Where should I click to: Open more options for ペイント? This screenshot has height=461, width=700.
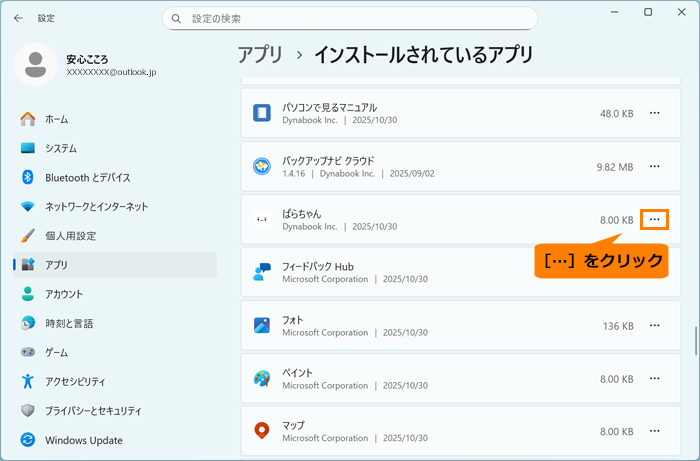click(x=654, y=379)
